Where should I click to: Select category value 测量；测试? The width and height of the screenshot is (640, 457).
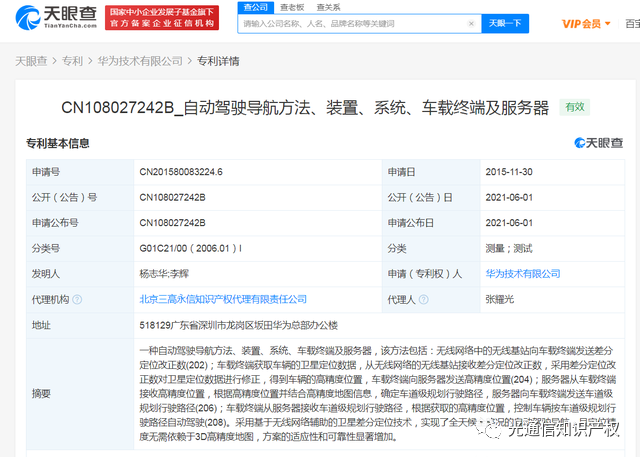click(509, 248)
